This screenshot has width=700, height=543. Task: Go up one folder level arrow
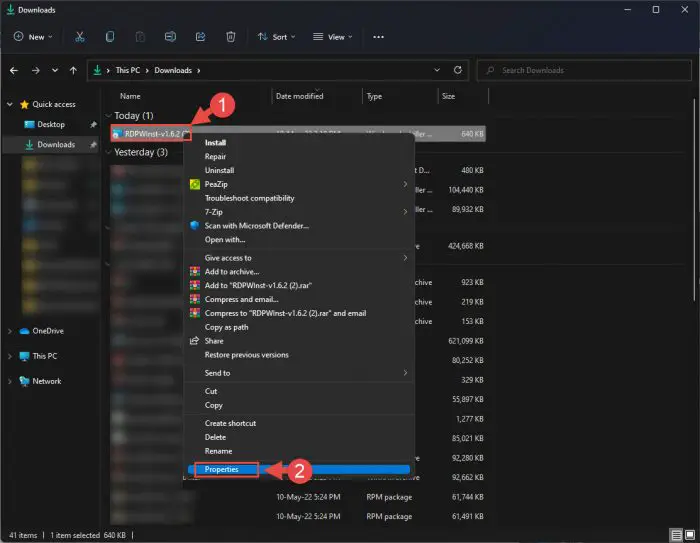coord(73,70)
